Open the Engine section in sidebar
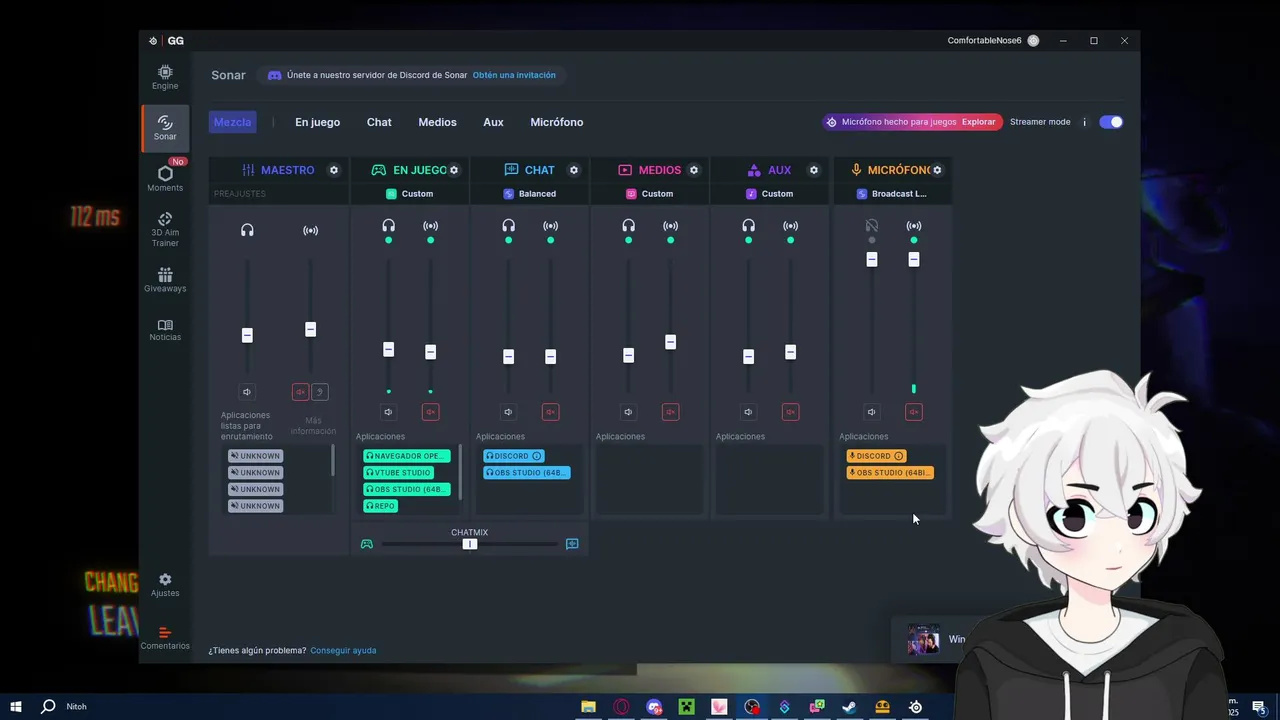 tap(165, 77)
